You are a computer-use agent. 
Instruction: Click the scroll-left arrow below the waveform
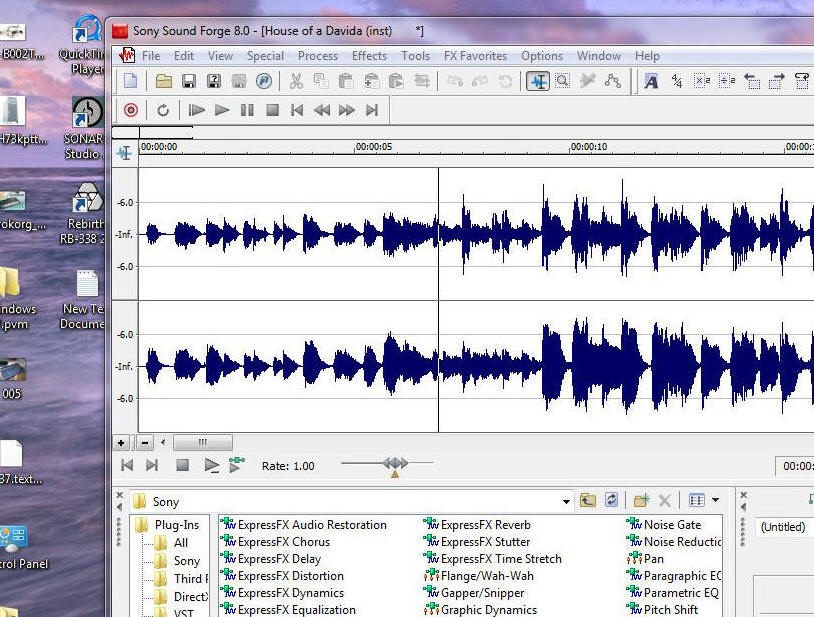[164, 443]
